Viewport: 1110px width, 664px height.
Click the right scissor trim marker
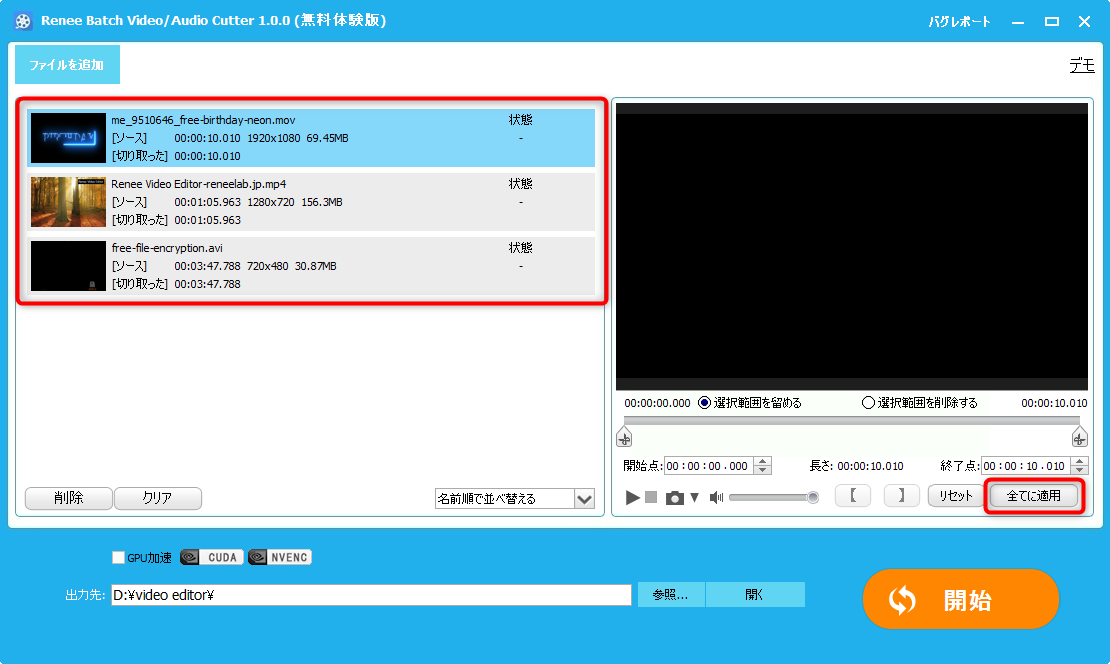[1080, 437]
